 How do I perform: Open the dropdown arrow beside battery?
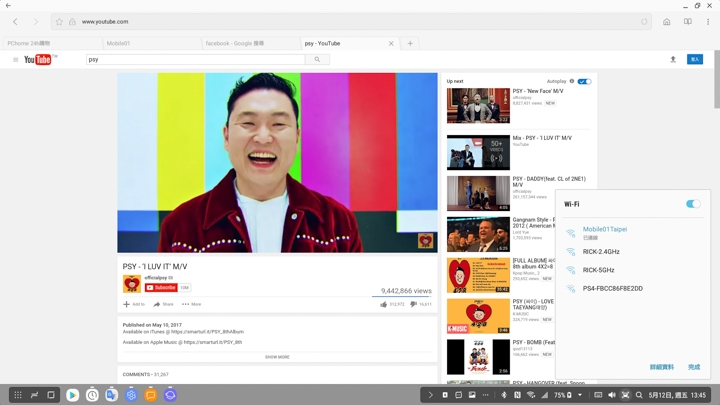[580, 395]
